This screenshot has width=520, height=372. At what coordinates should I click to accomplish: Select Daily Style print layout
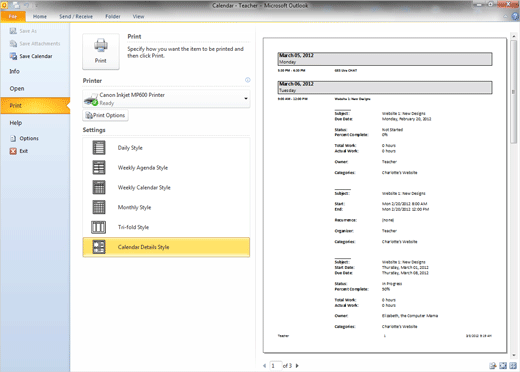[166, 148]
